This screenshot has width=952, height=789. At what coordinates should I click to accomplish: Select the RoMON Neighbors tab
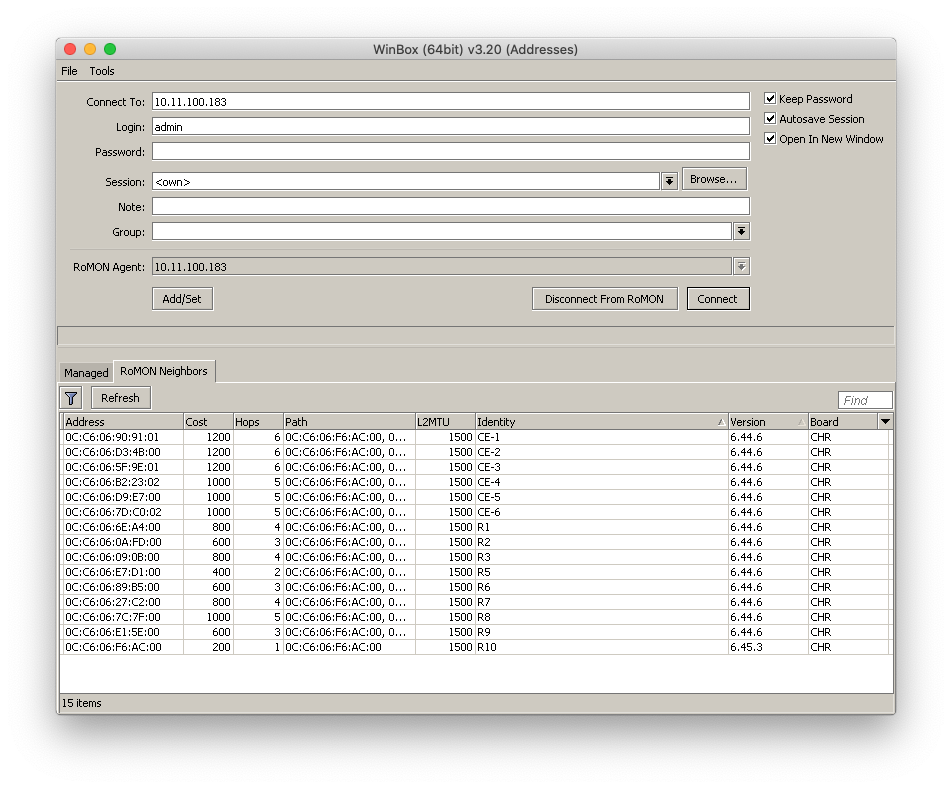pos(164,371)
